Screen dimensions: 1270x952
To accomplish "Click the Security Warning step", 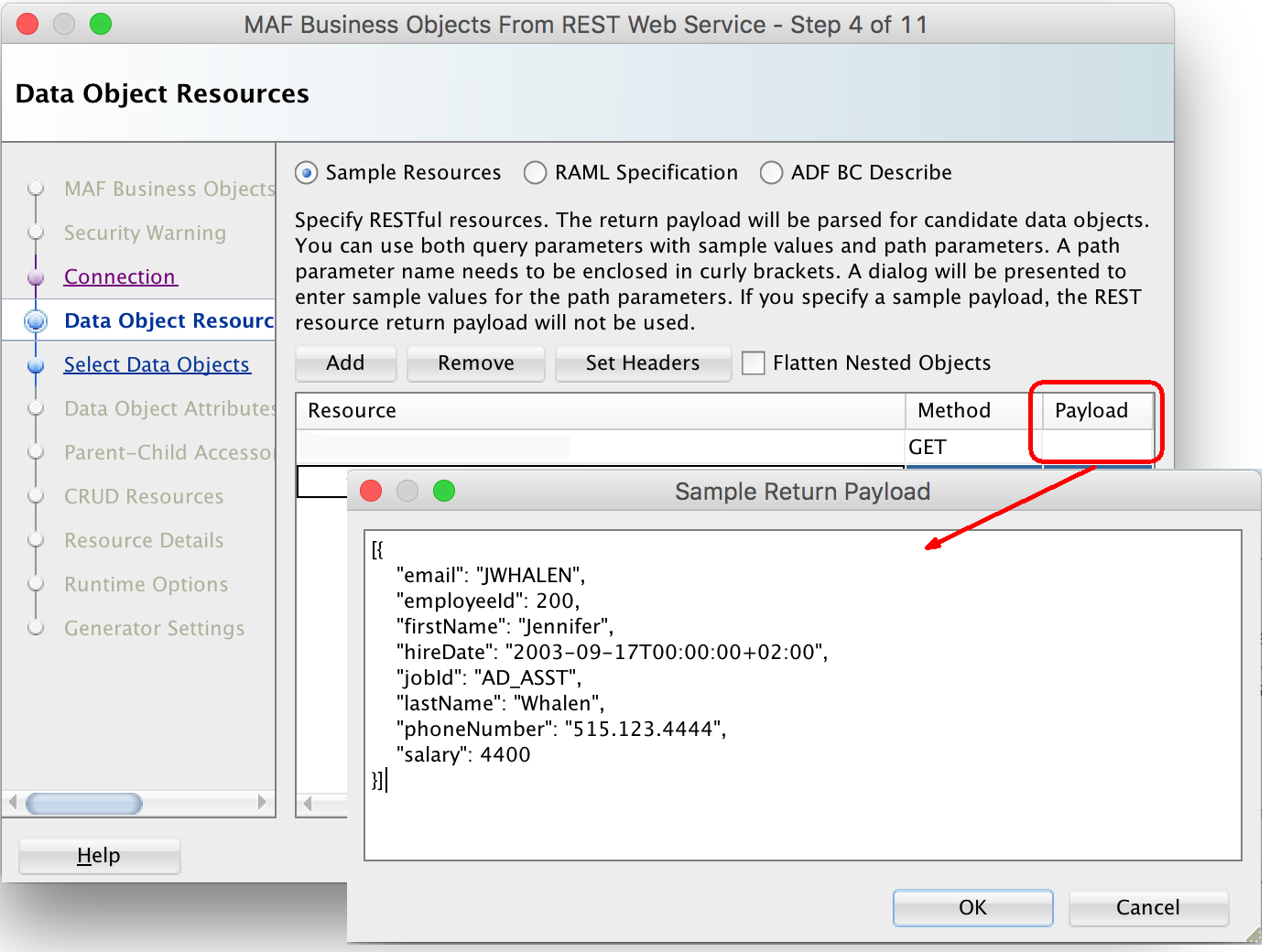I will (x=145, y=233).
